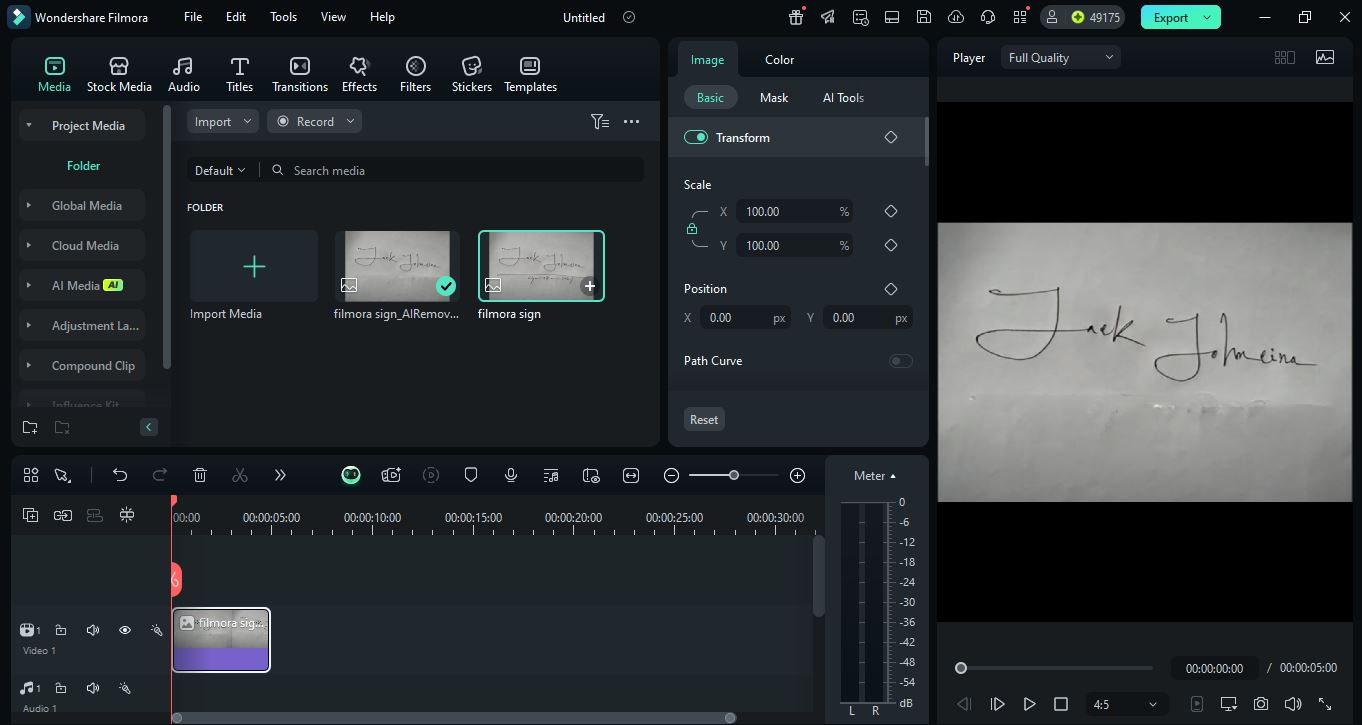Click the show more tools double chevron
Viewport: 1362px width, 725px height.
[280, 475]
